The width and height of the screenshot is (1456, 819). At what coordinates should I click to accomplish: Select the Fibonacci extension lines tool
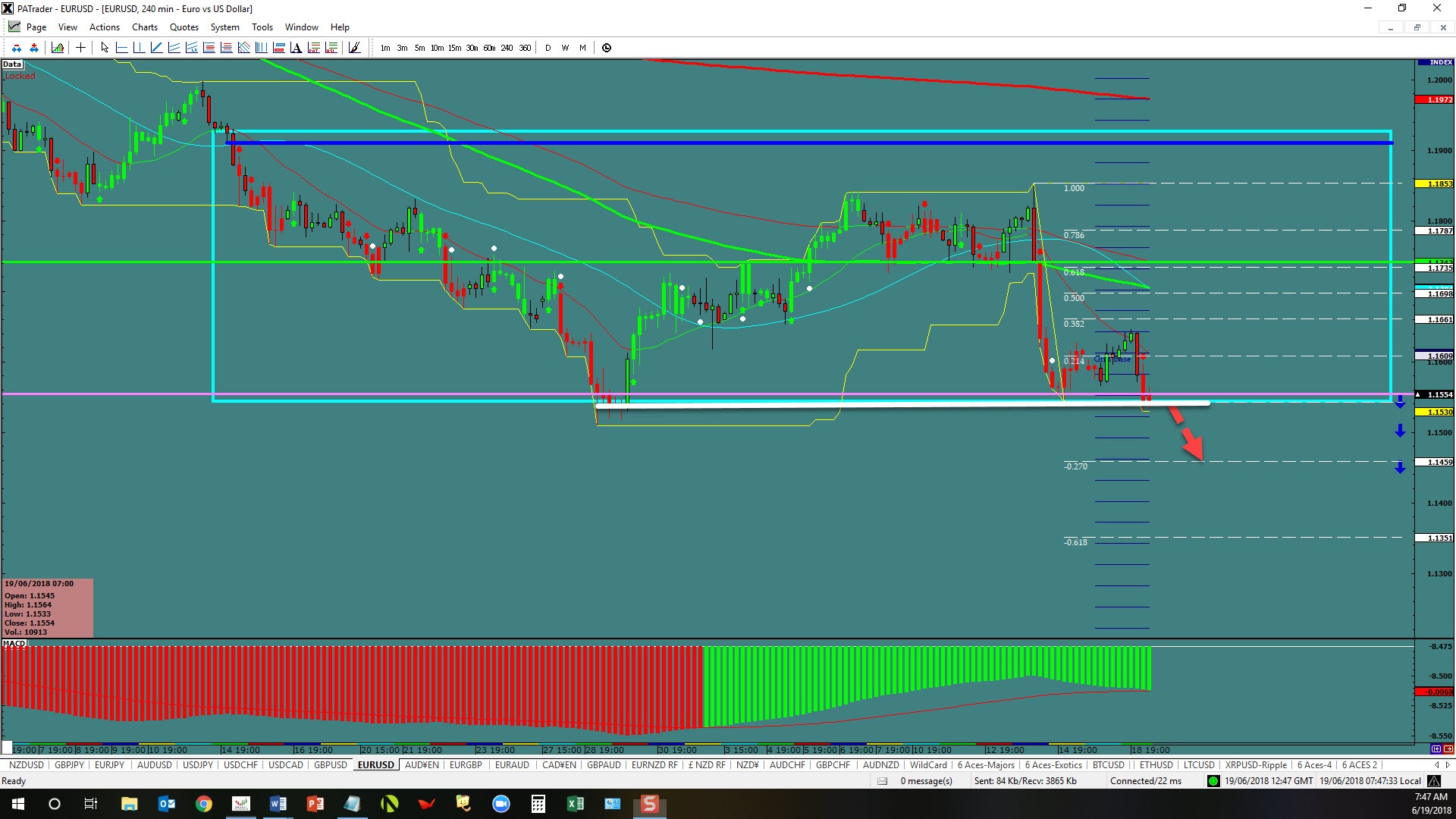[x=226, y=48]
